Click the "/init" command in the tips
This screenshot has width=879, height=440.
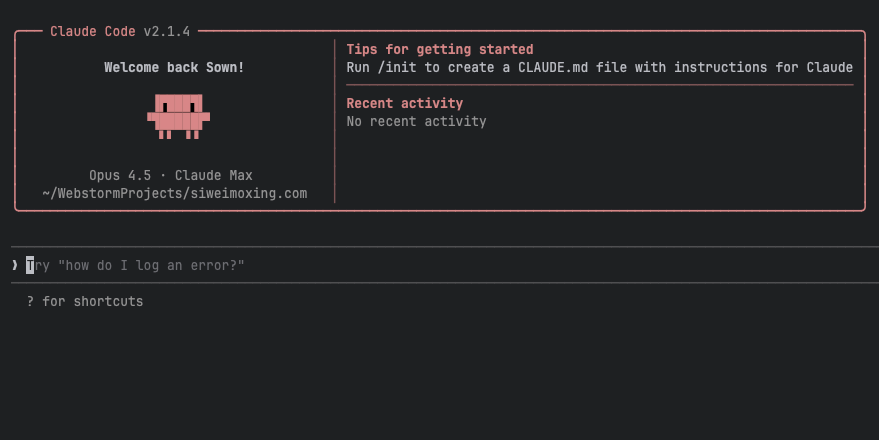point(400,67)
